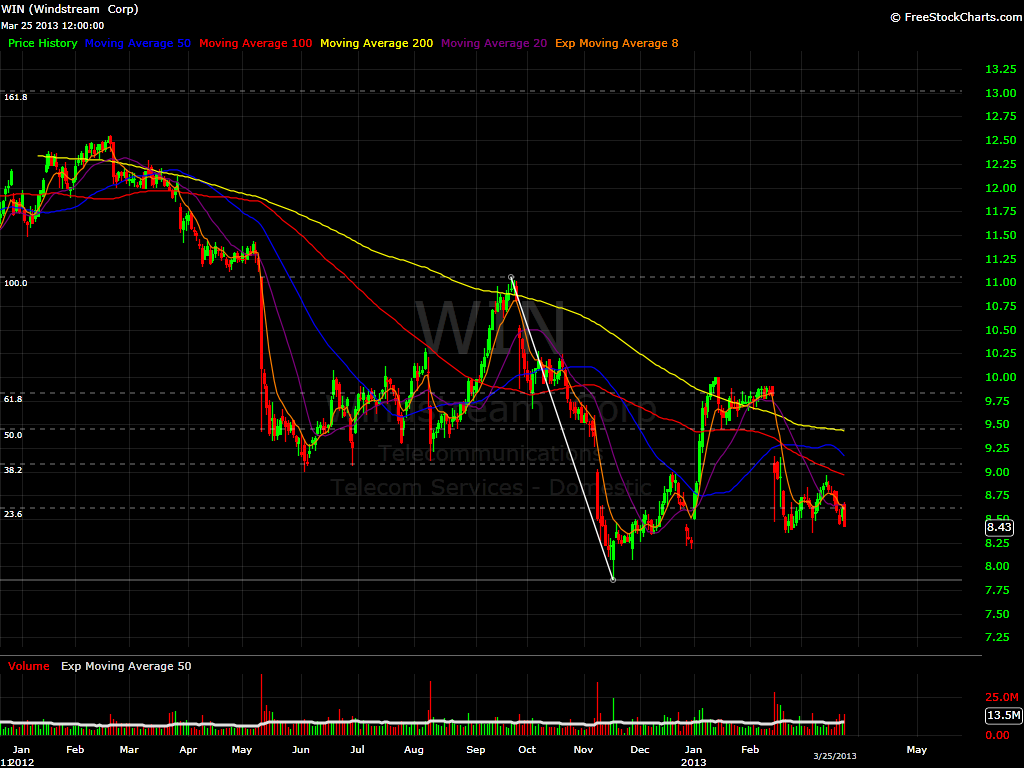Click the 3/25/2013 date marker on the time axis
The height and width of the screenshot is (768, 1024).
tap(833, 757)
